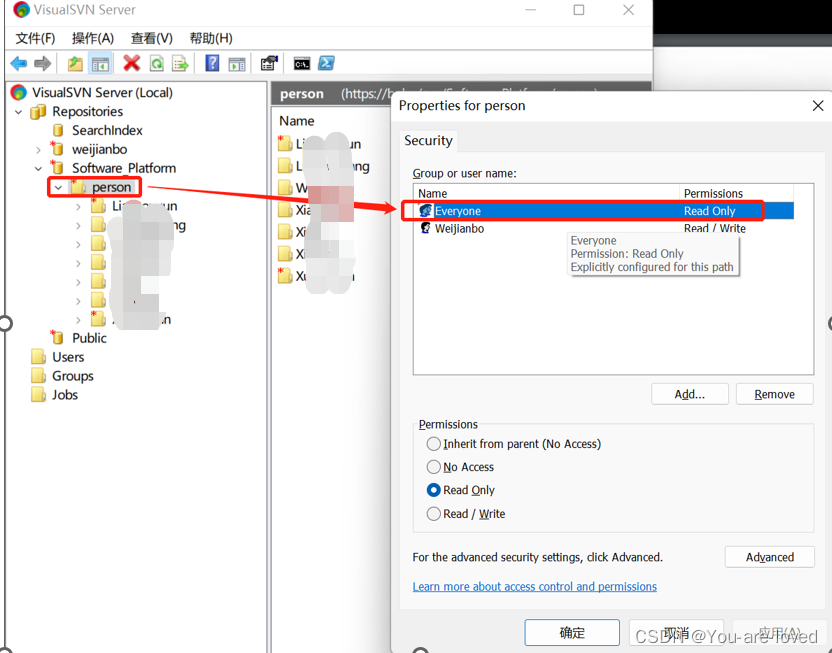Click the green Refresh toolbar icon

[x=157, y=64]
